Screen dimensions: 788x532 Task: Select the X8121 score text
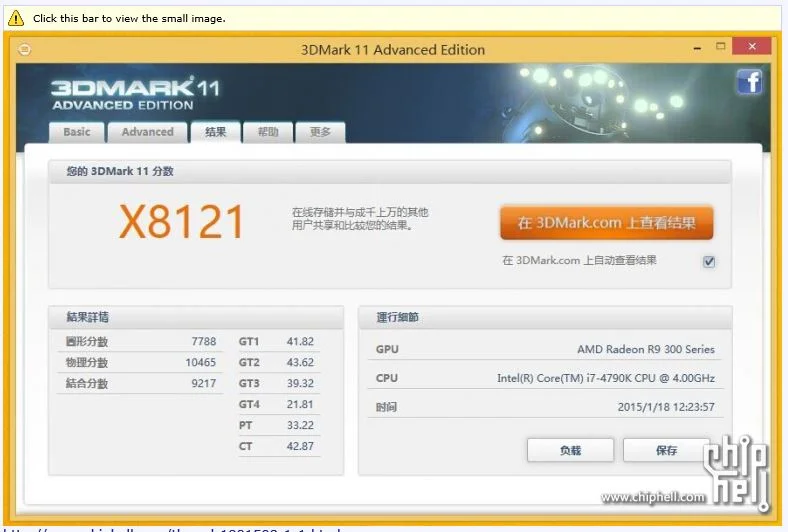(x=181, y=222)
